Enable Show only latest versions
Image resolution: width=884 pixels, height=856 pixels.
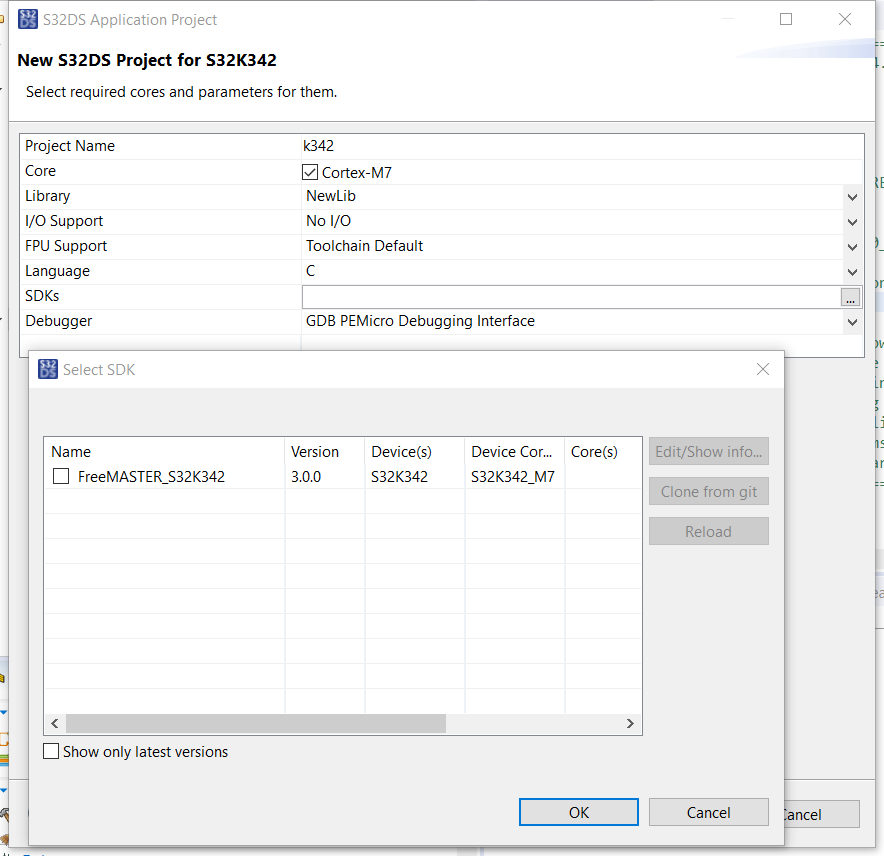[51, 751]
